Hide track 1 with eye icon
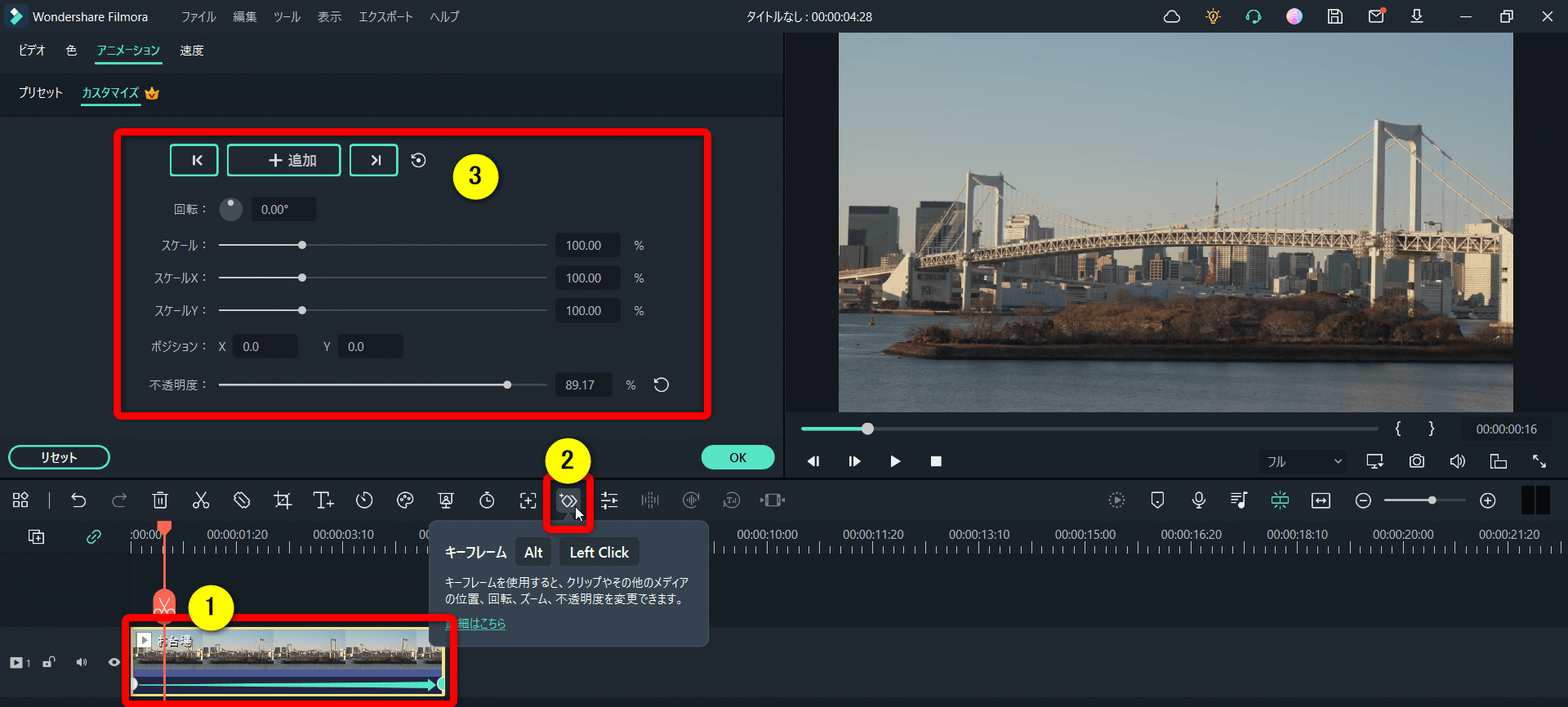 coord(114,662)
